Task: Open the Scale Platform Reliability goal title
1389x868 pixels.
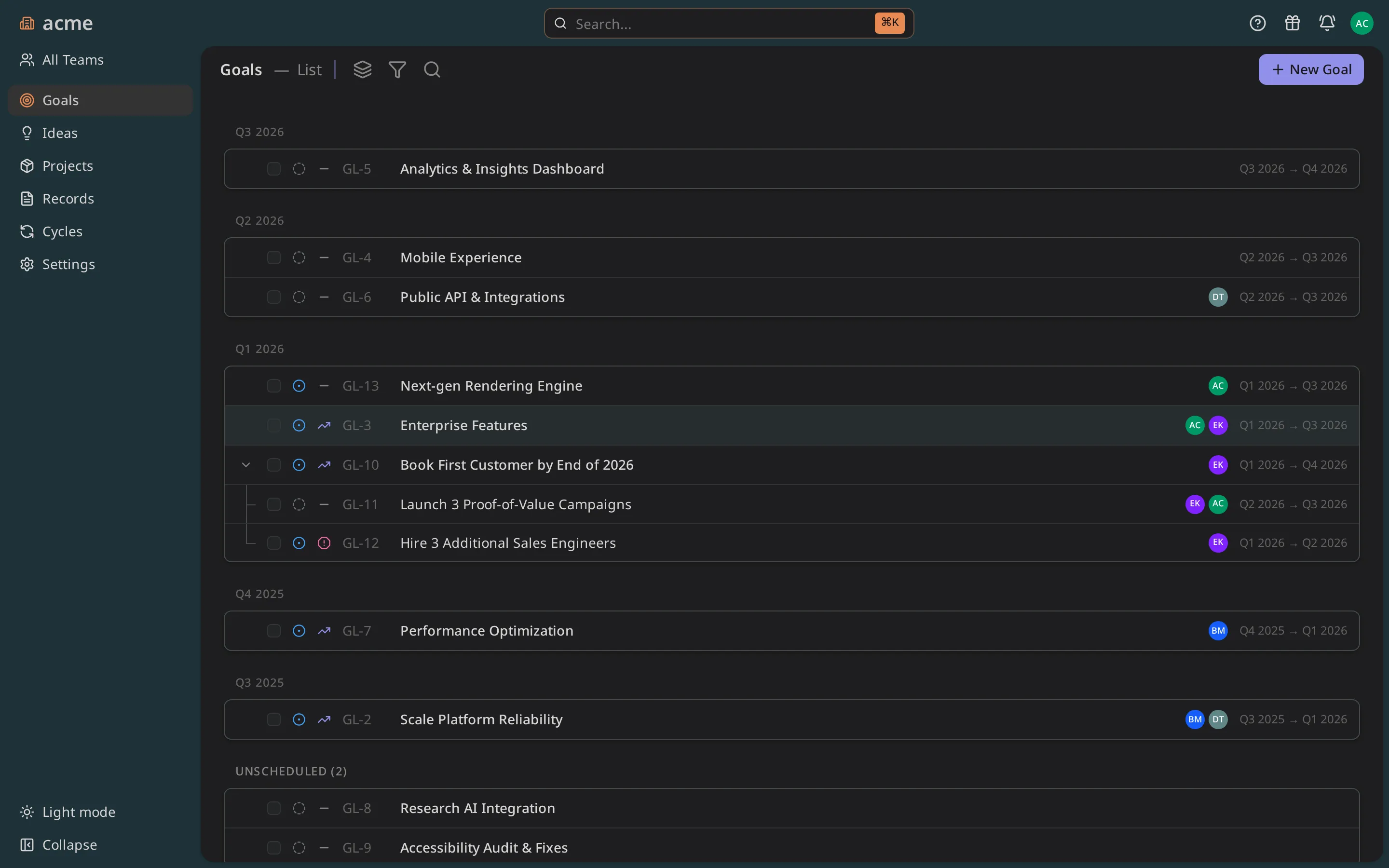Action: (x=481, y=719)
